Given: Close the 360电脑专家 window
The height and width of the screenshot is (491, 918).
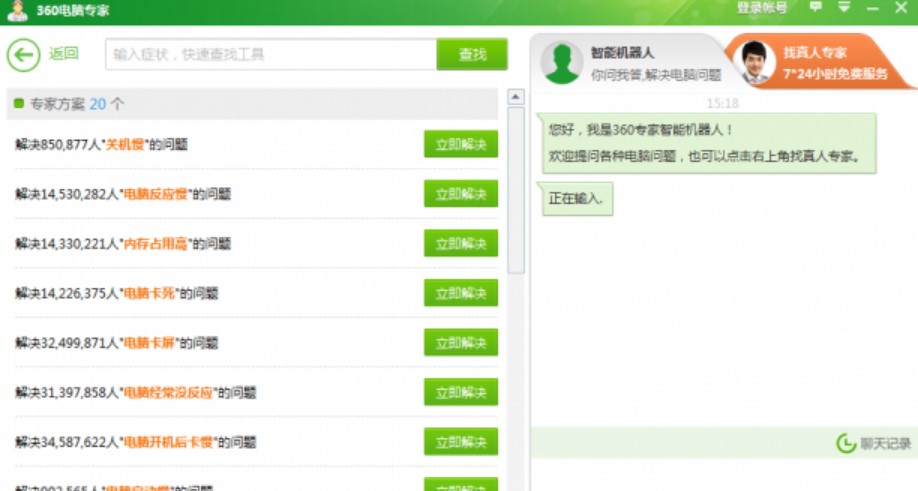Looking at the screenshot, I should pos(901,8).
